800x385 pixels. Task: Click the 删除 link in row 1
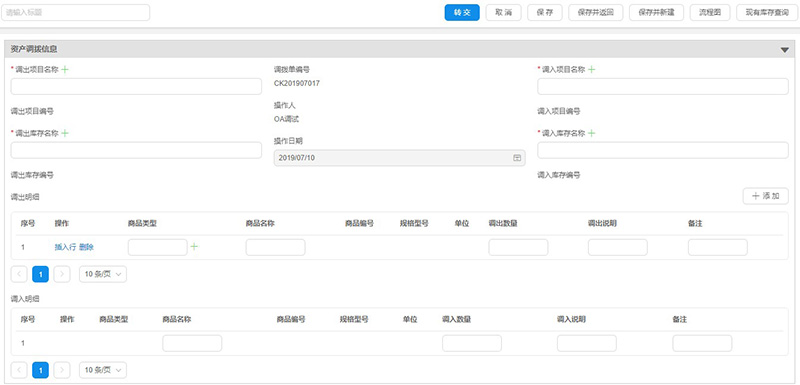point(87,247)
